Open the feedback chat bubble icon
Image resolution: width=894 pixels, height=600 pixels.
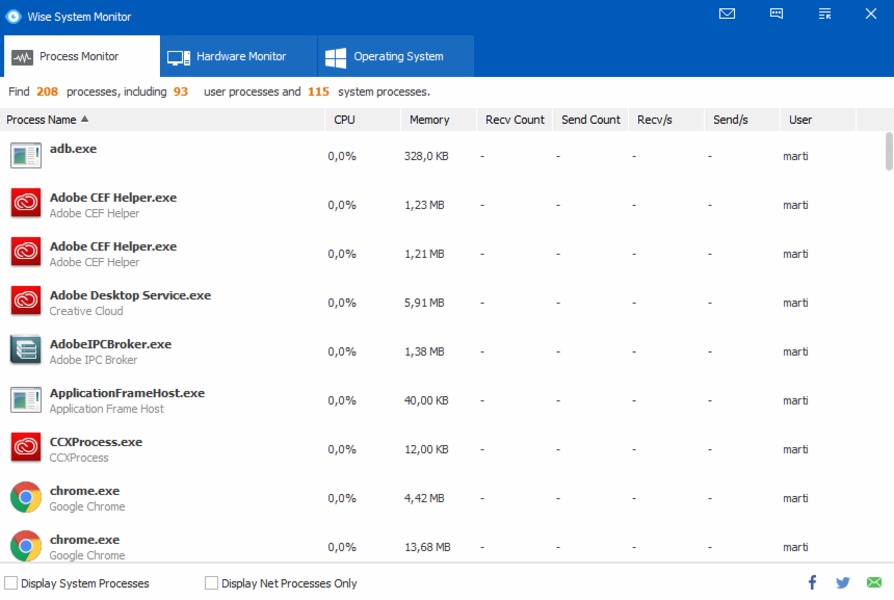tap(776, 14)
